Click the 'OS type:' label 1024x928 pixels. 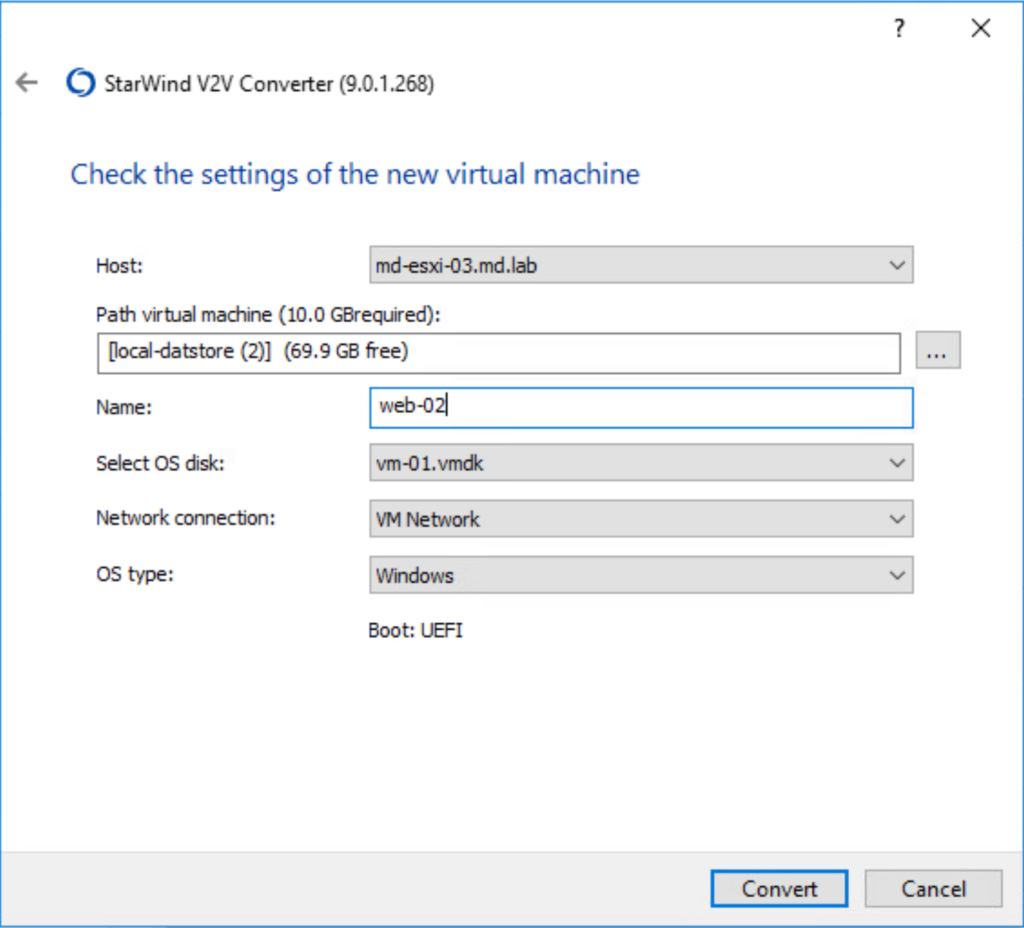click(x=135, y=574)
